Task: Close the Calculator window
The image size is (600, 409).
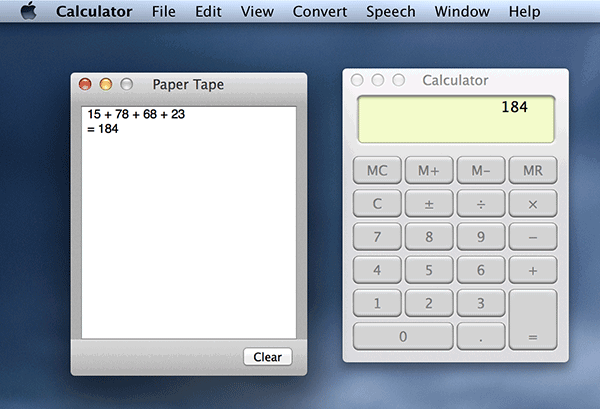Action: coord(357,80)
